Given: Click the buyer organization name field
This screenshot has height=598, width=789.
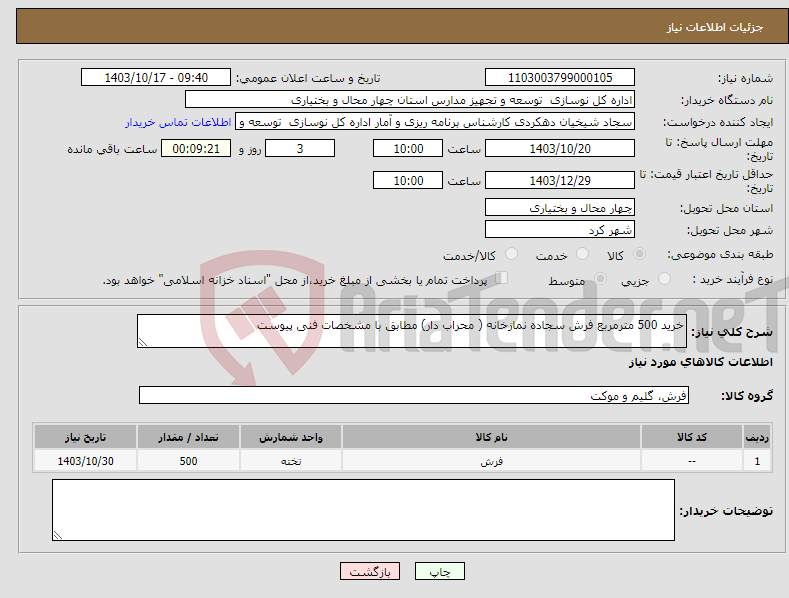Looking at the screenshot, I should pyautogui.click(x=410, y=100).
